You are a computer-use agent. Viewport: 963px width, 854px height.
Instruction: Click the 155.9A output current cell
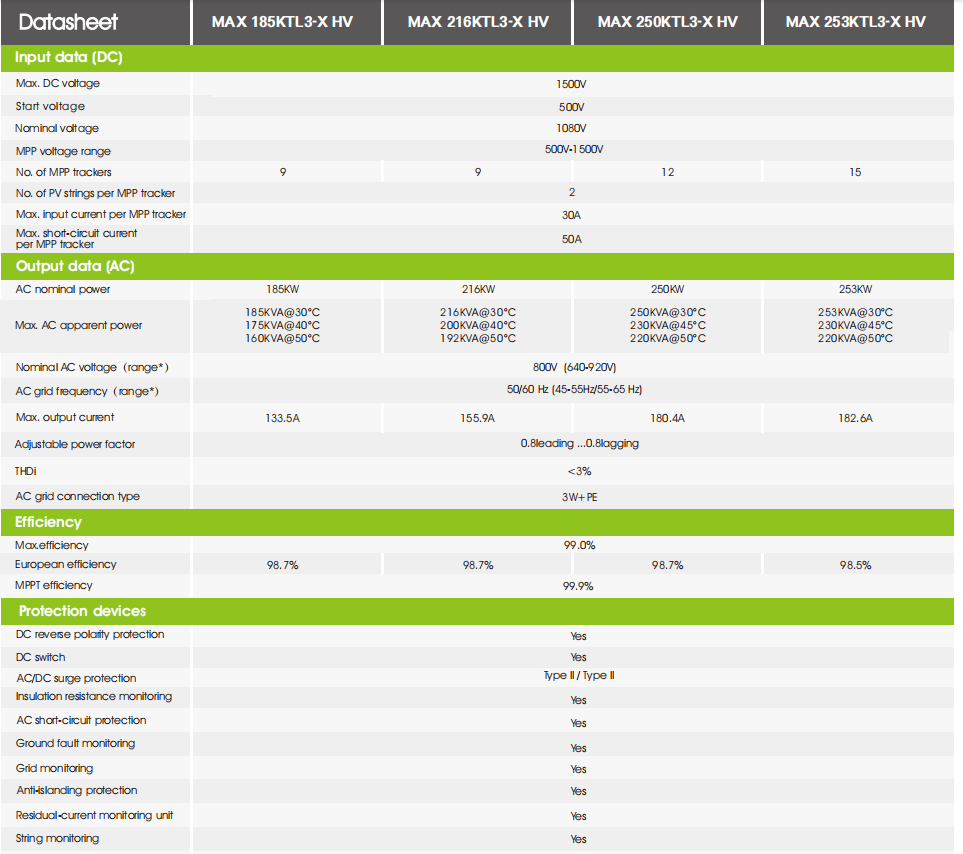coord(478,418)
